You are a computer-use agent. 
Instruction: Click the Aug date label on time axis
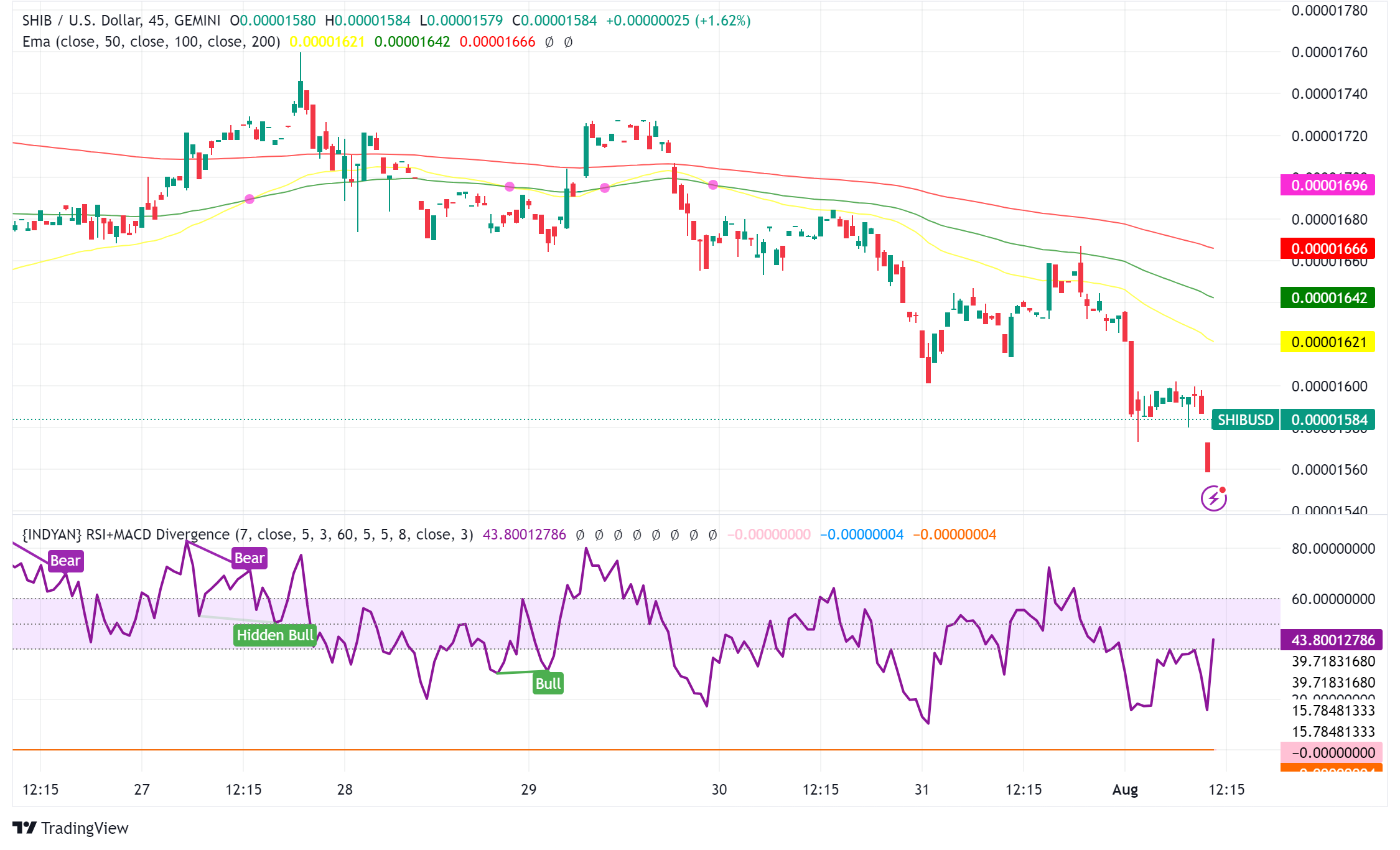1125,790
